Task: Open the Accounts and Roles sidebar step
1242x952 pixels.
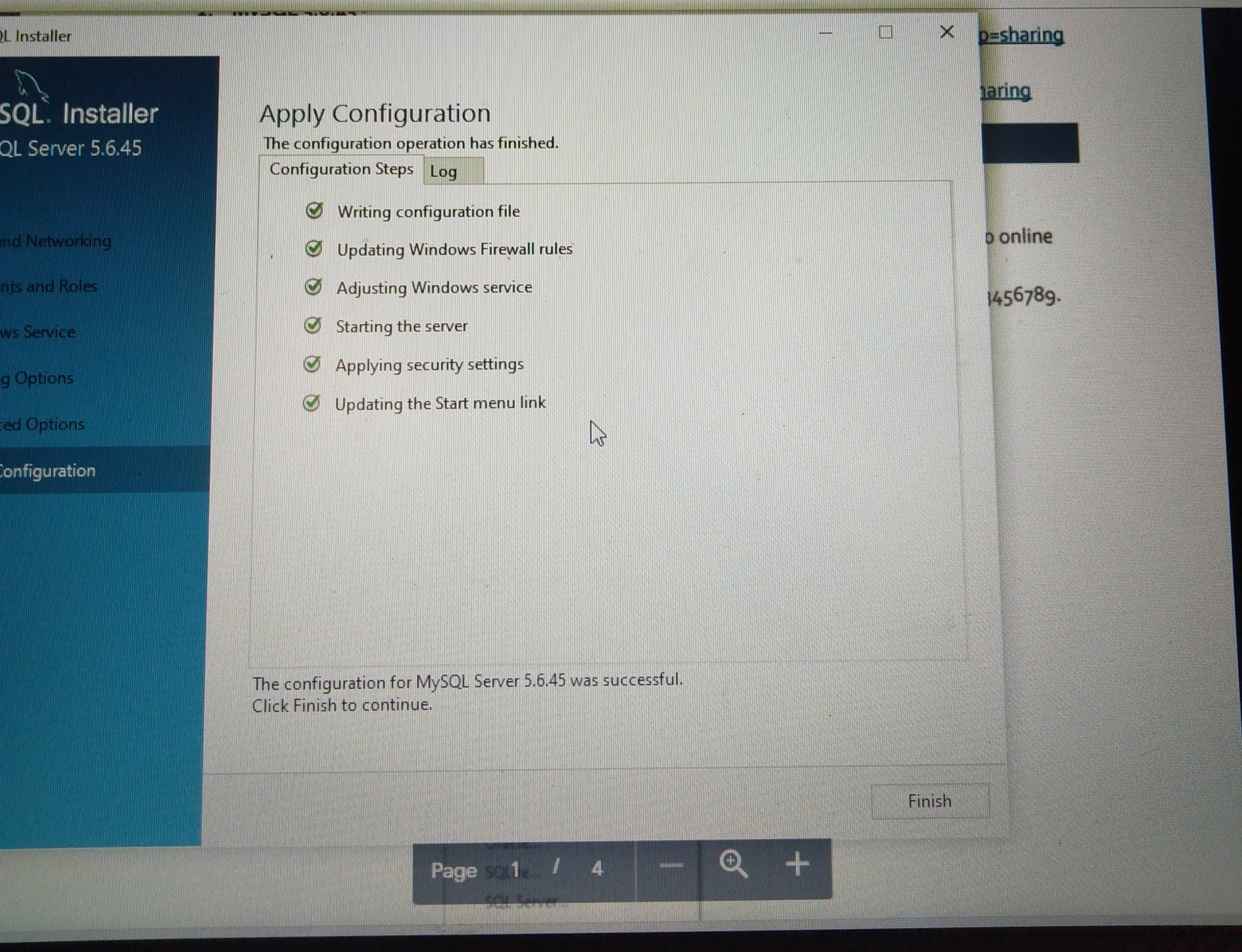Action: point(49,287)
